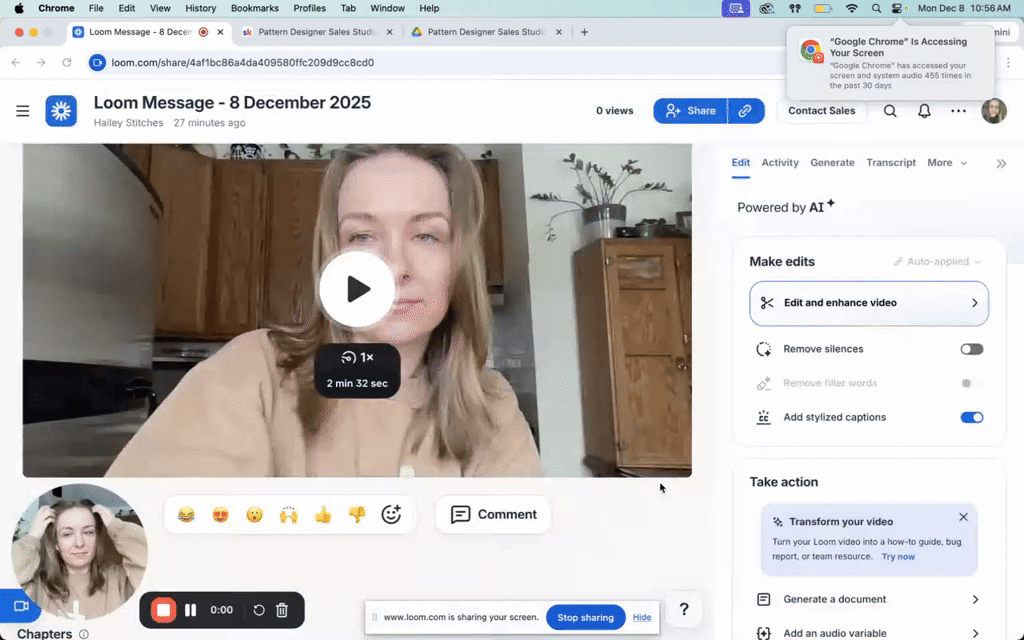
Task: Open notifications bell icon
Action: tap(924, 111)
